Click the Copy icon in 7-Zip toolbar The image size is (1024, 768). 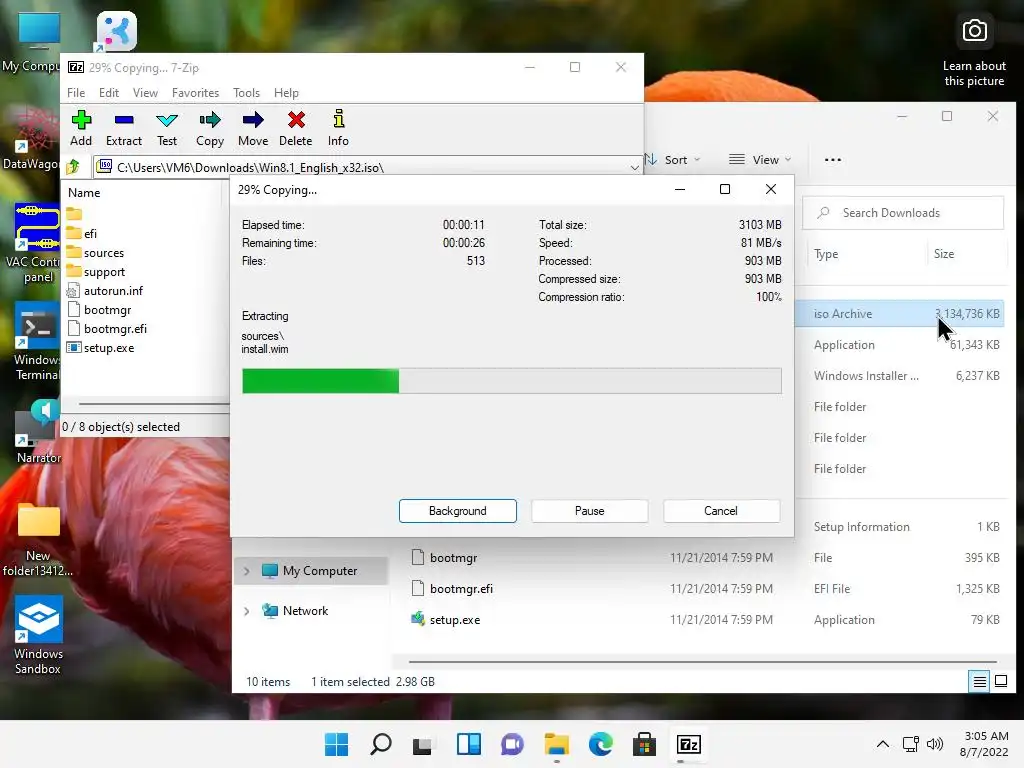pyautogui.click(x=210, y=120)
